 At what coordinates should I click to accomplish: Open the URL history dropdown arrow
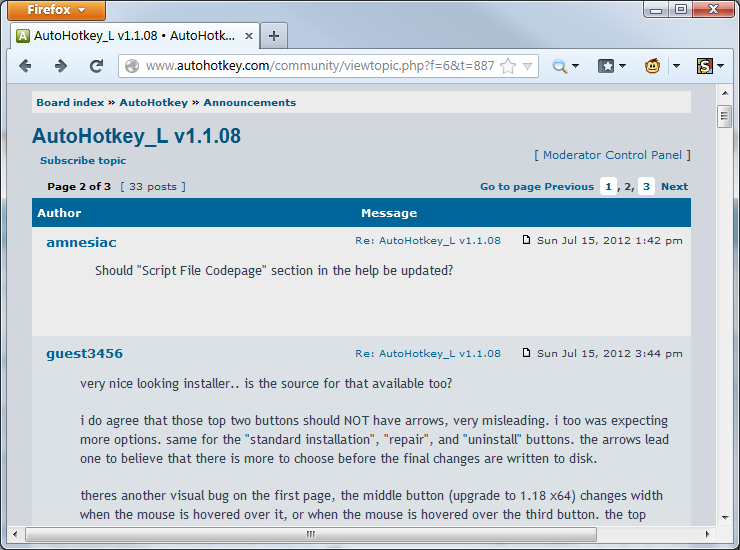(x=528, y=66)
